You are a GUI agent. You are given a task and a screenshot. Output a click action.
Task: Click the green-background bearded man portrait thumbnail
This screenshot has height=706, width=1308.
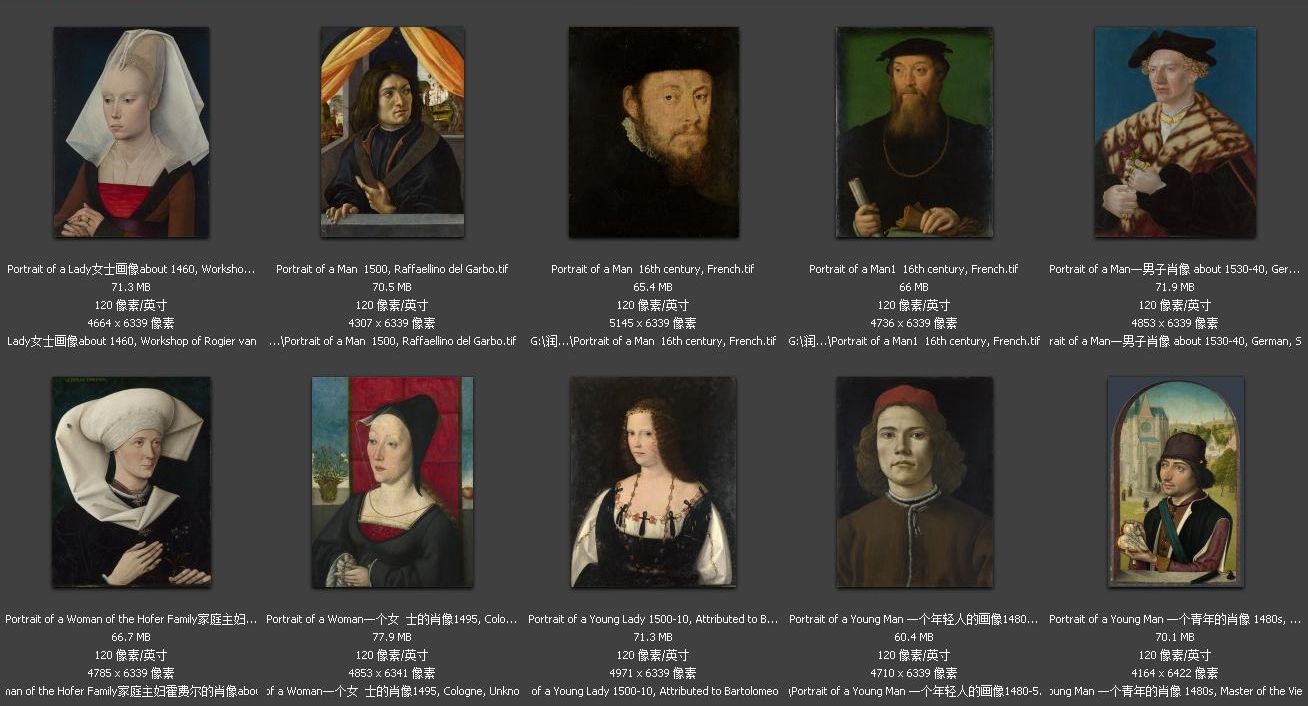915,132
